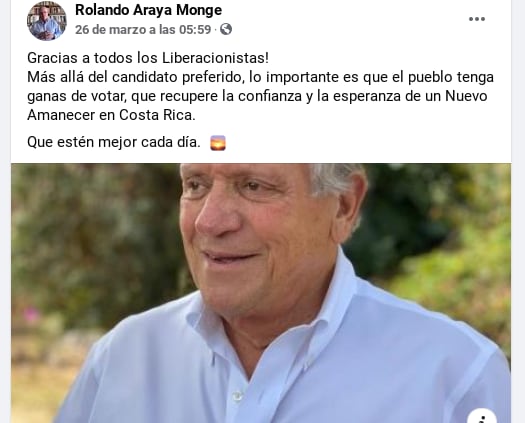Open Rolando Araya Monge's profile picture
525x423 pixels.
pyautogui.click(x=47, y=21)
